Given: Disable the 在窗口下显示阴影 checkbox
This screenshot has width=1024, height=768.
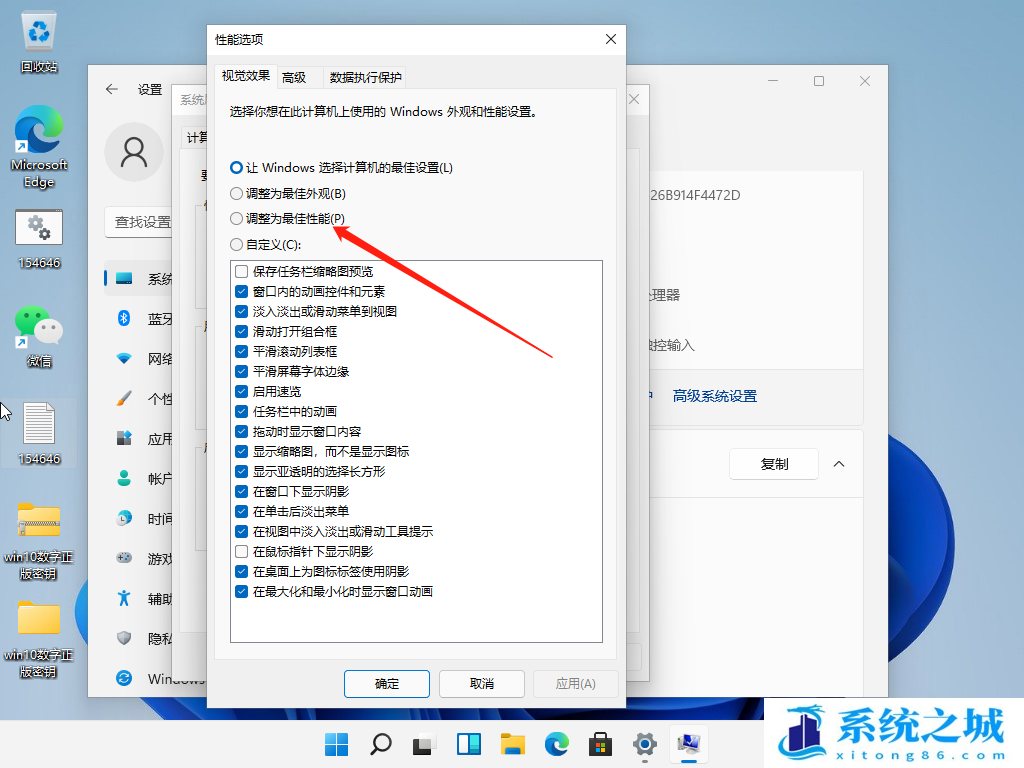Looking at the screenshot, I should coord(241,491).
